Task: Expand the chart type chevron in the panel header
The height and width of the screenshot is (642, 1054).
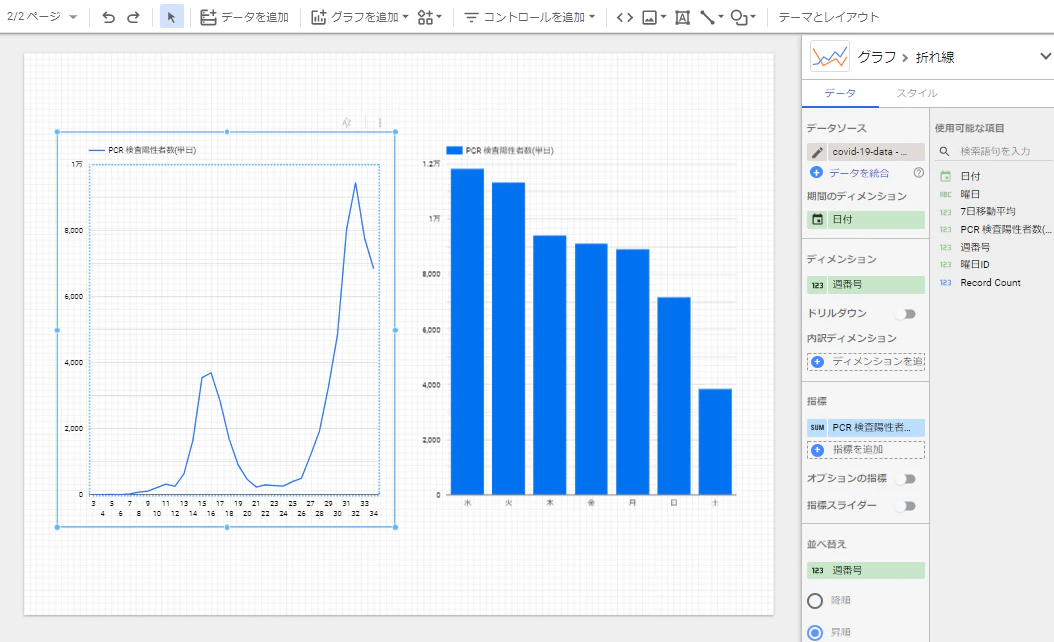Action: click(1045, 56)
